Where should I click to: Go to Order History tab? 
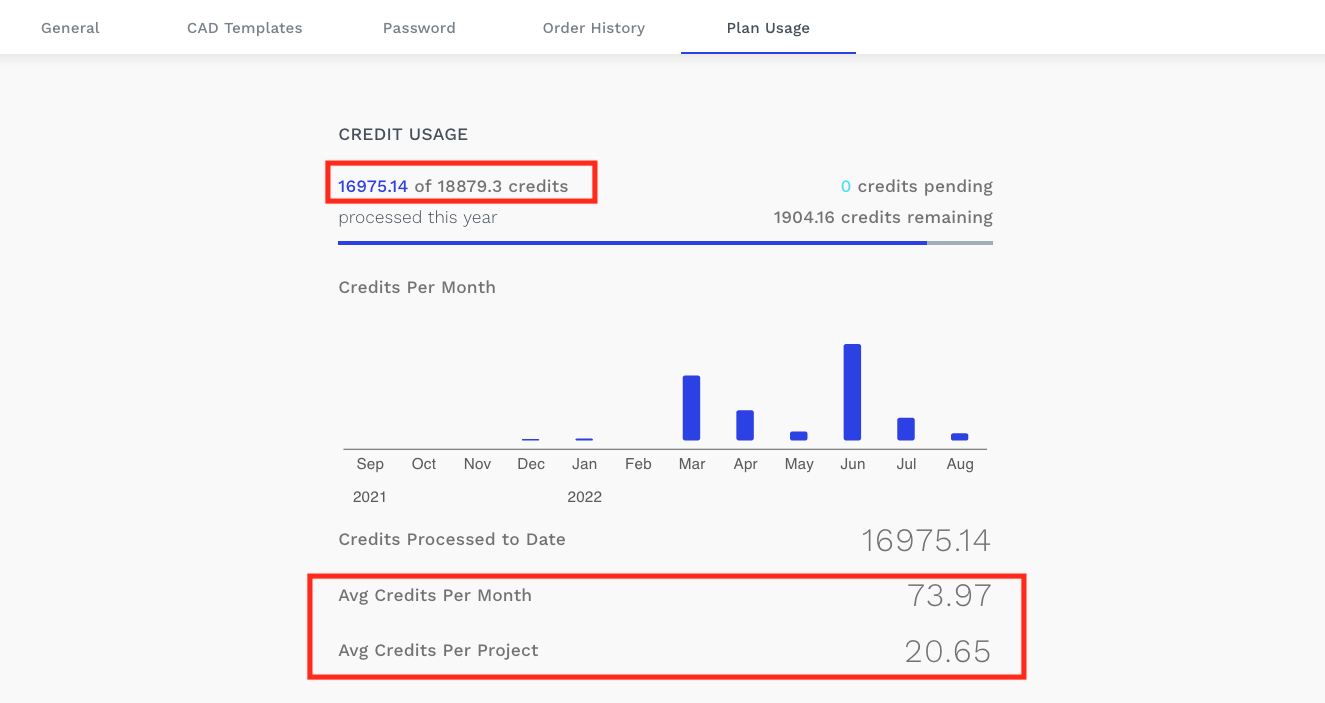tap(594, 28)
